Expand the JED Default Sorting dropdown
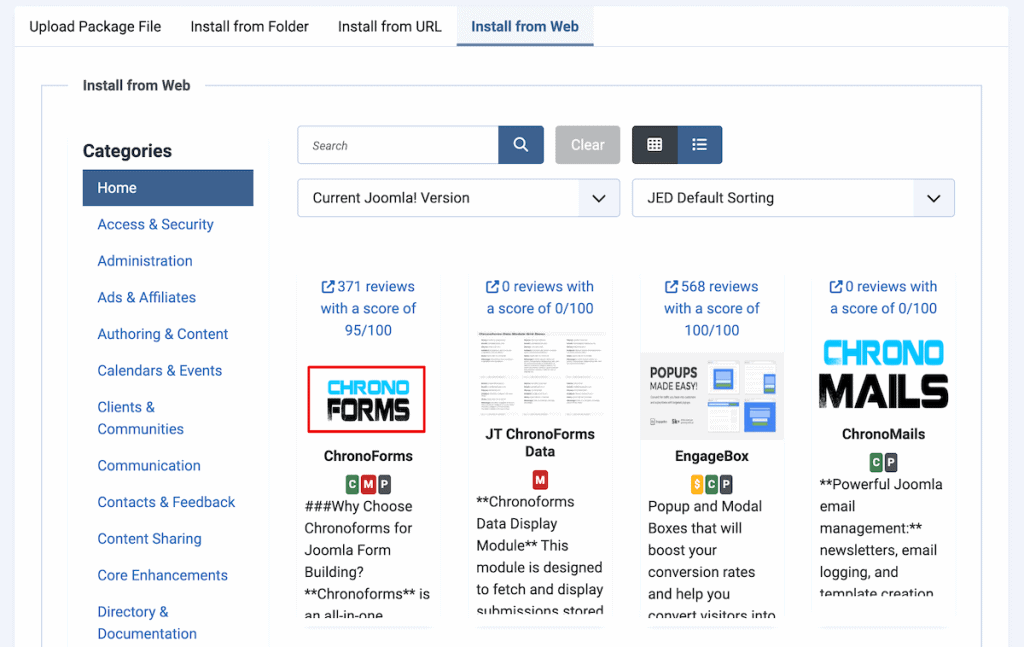 793,198
